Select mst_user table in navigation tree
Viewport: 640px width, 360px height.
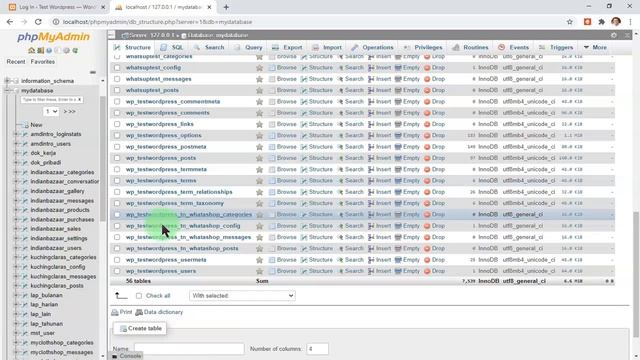42,333
